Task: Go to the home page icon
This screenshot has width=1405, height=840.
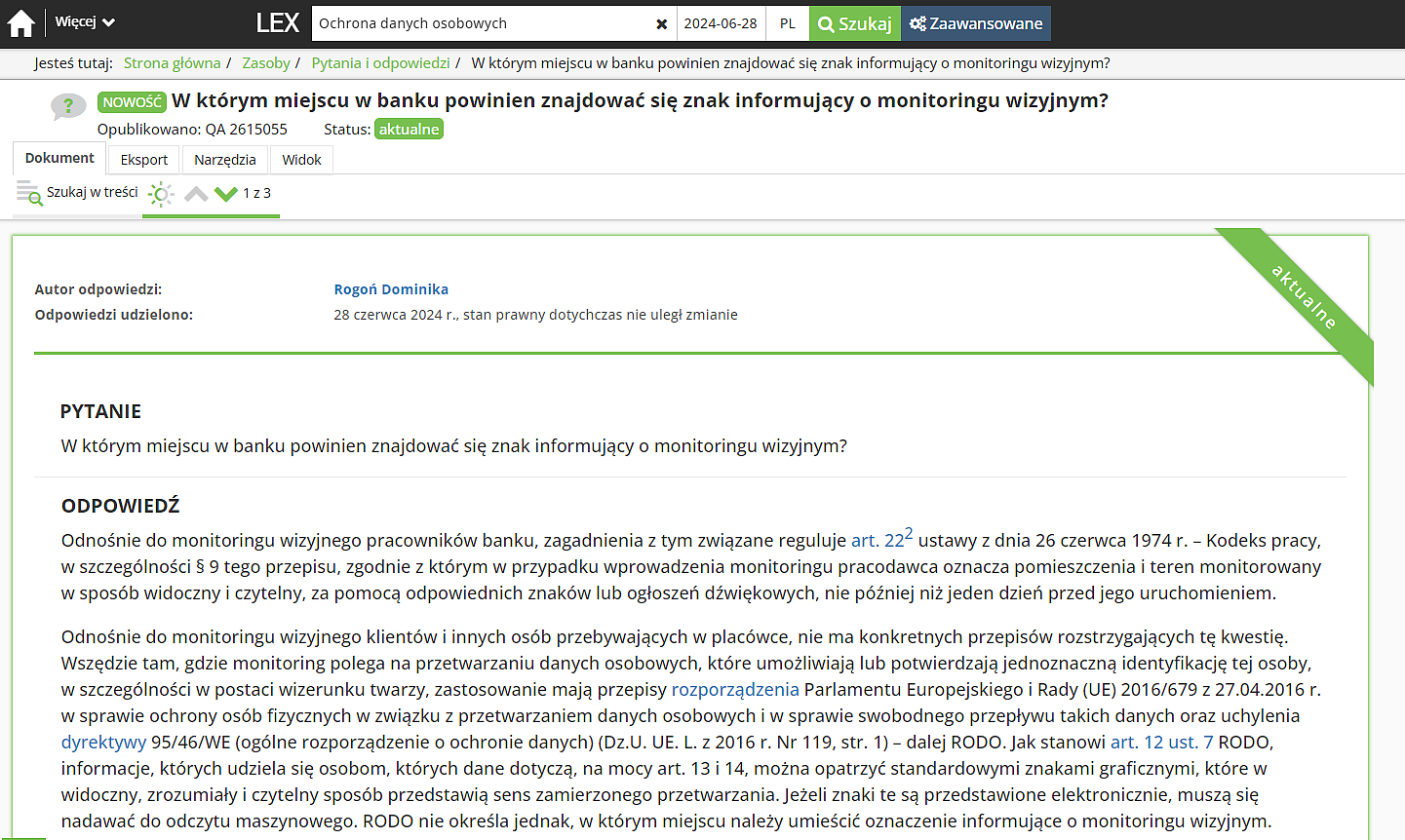Action: (x=20, y=23)
